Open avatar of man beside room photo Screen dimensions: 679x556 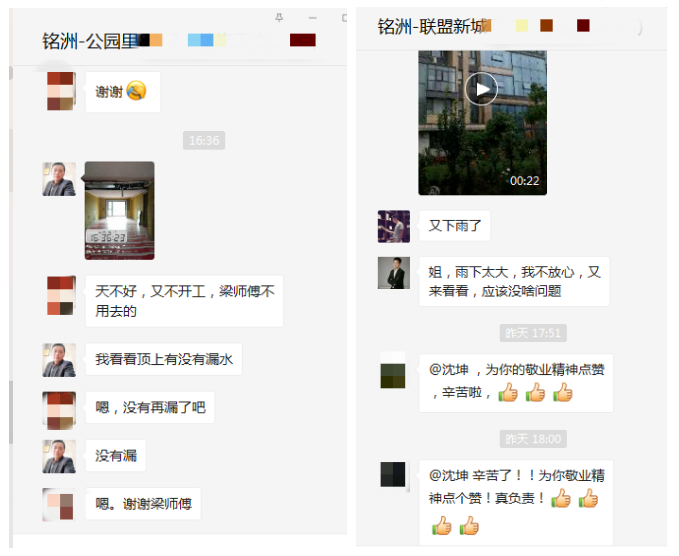[x=59, y=179]
